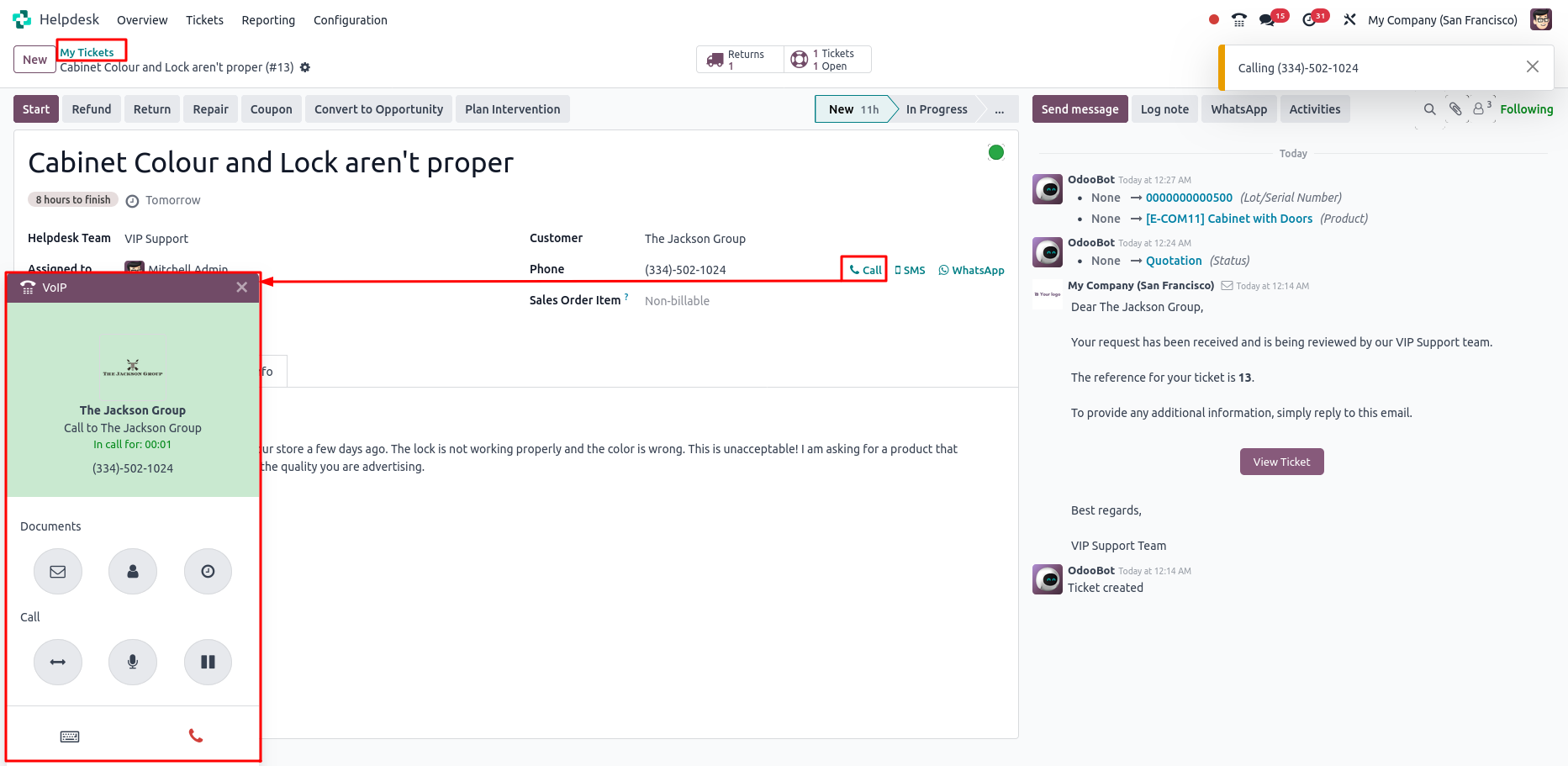Open the Configuration menu
The image size is (1568, 766).
350,20
